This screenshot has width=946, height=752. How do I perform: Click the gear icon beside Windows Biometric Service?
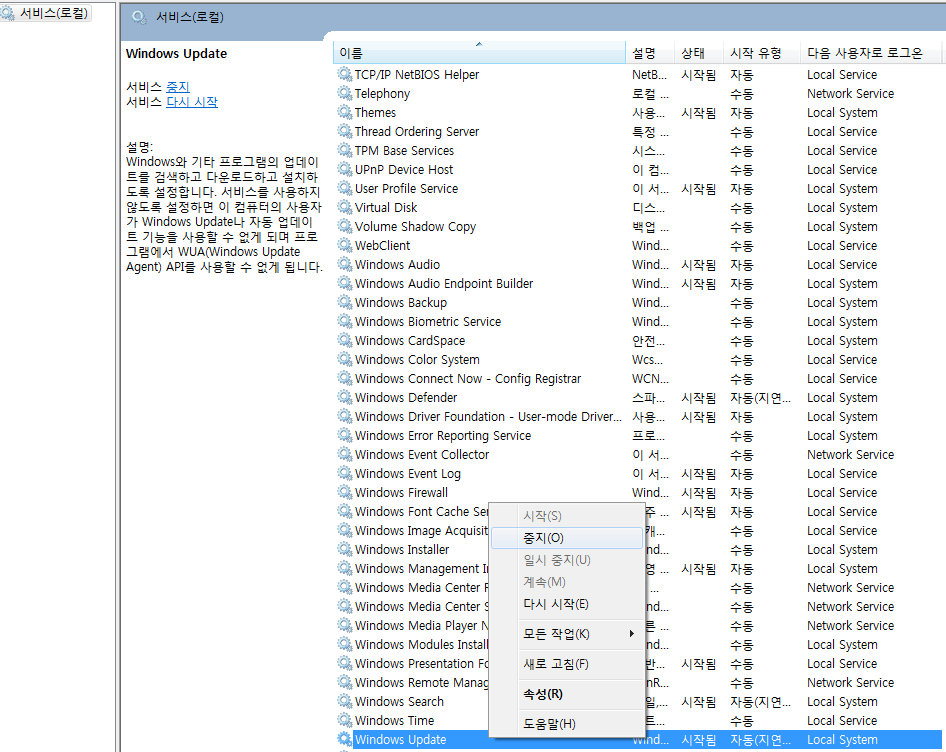coord(344,322)
